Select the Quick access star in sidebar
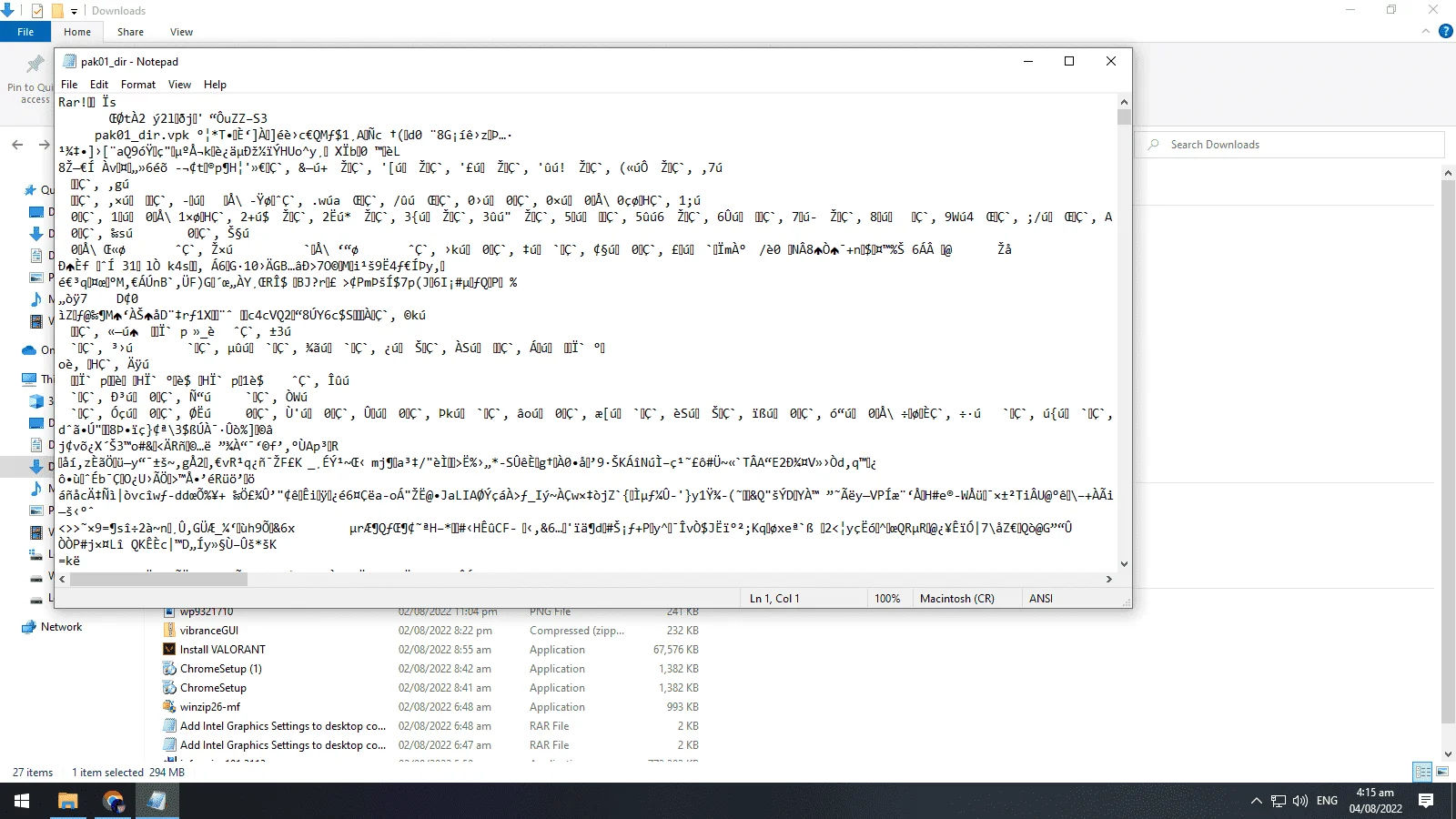1456x819 pixels. click(x=30, y=190)
